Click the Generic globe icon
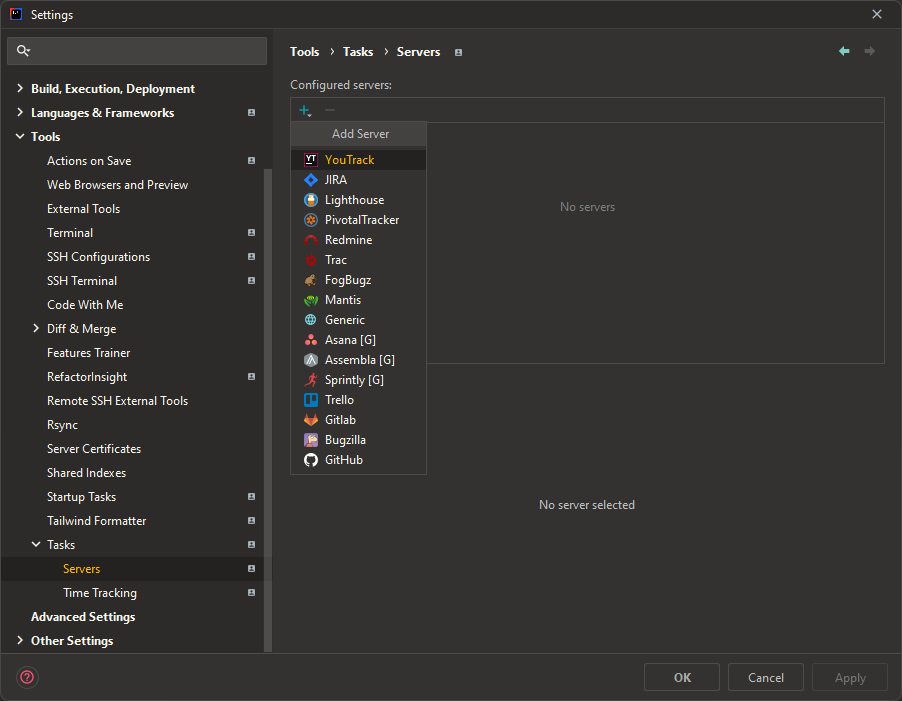 click(311, 320)
